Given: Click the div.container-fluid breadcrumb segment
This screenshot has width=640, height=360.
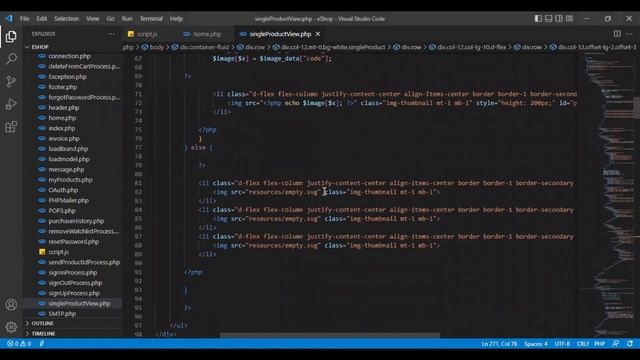Looking at the screenshot, I should pos(200,47).
